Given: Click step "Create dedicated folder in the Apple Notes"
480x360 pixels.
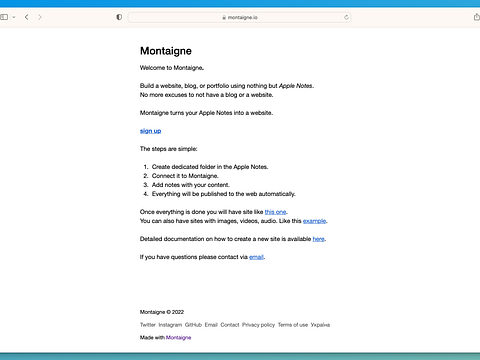Looking at the screenshot, I should pos(210,167).
